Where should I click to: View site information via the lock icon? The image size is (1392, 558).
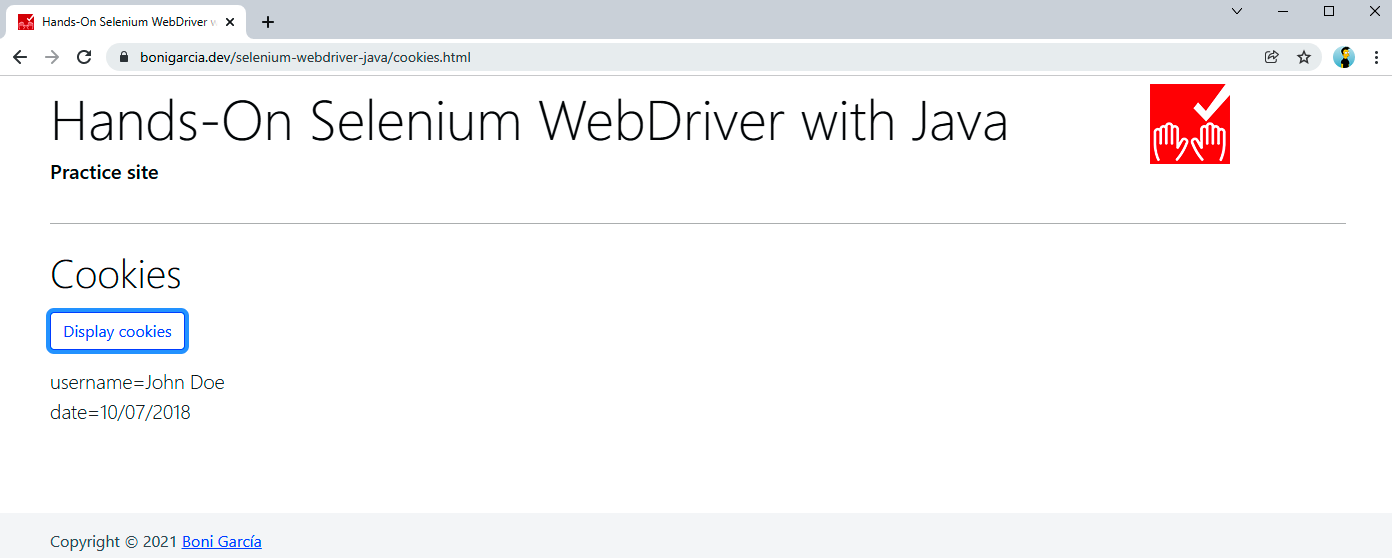coord(125,57)
